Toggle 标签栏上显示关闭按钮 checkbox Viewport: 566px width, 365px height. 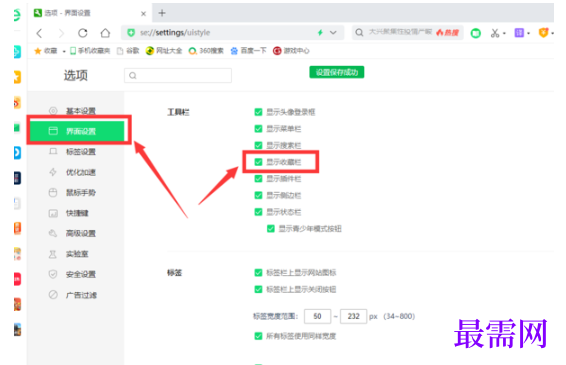point(258,289)
